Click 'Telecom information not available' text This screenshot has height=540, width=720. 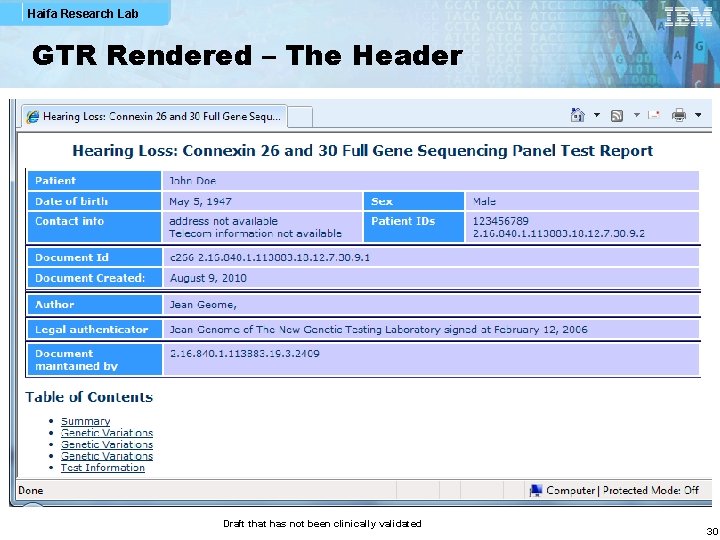(255, 233)
